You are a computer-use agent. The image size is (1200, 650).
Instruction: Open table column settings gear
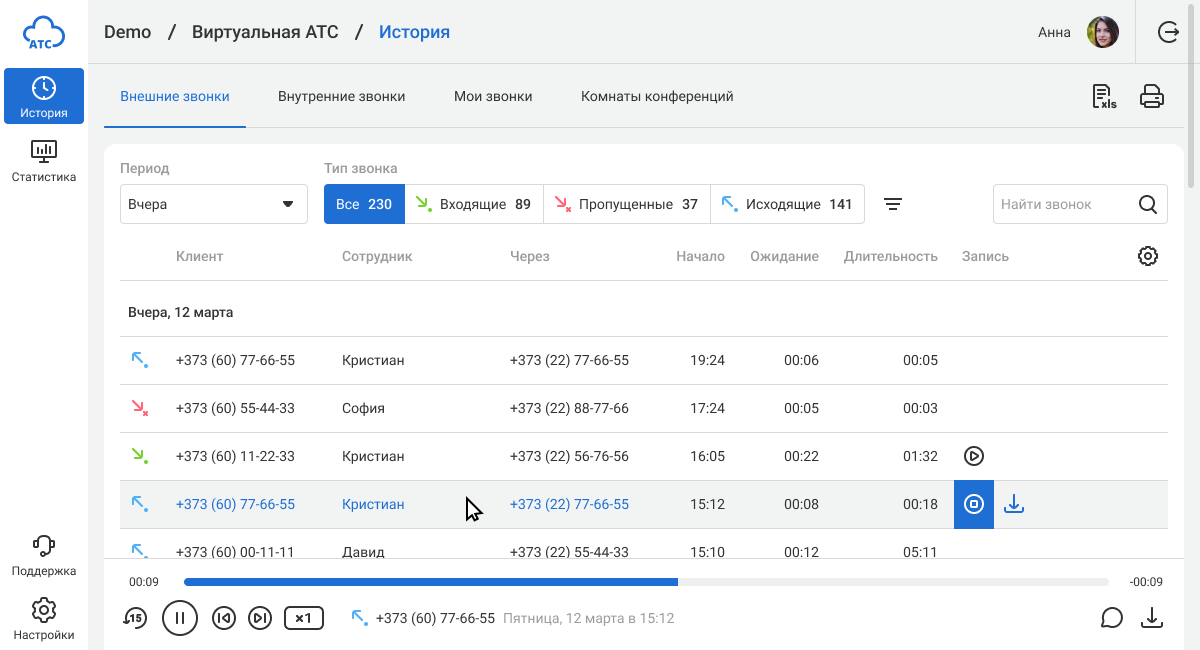coord(1148,256)
